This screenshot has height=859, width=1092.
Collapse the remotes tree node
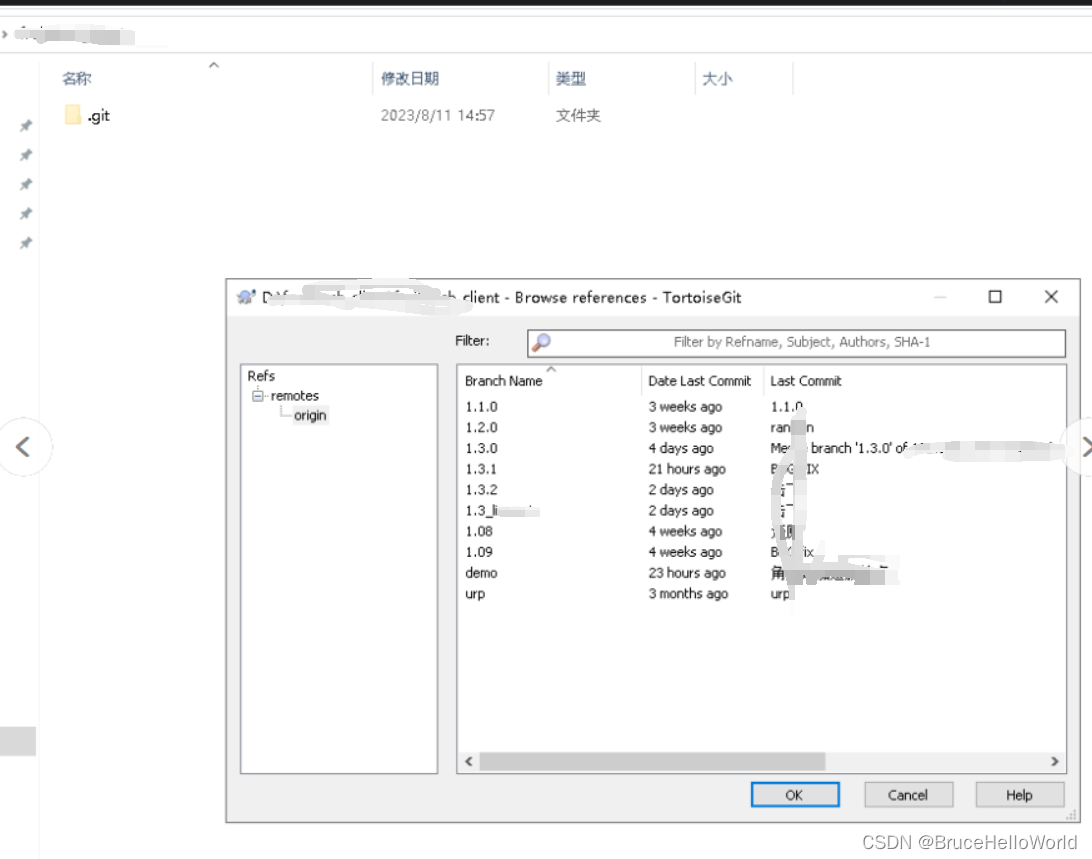(x=257, y=395)
